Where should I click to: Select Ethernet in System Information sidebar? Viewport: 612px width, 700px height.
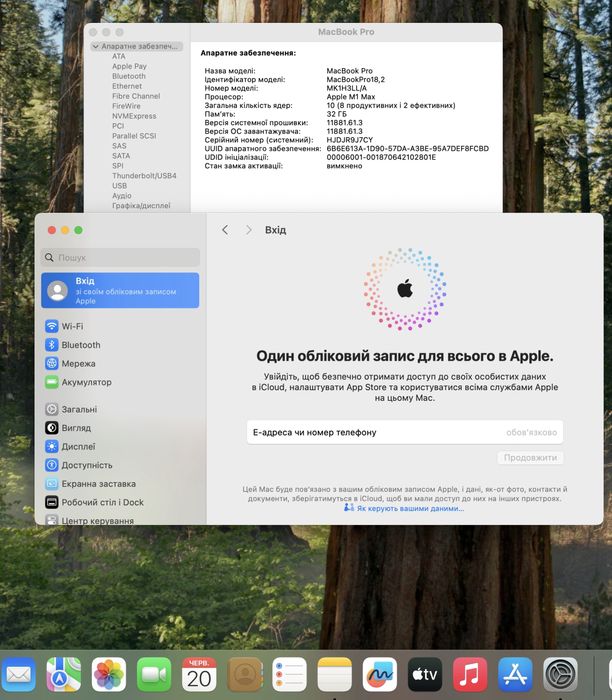tap(127, 86)
